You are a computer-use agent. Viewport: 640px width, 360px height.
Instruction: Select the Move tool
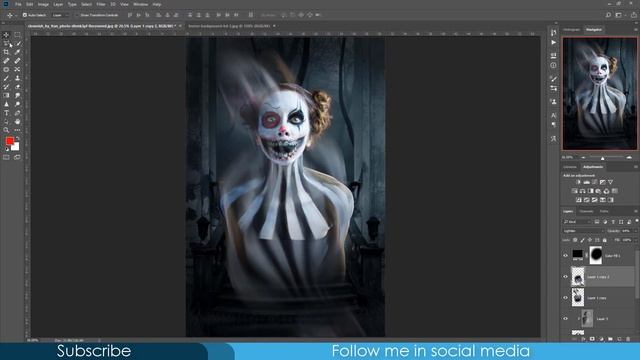point(6,35)
